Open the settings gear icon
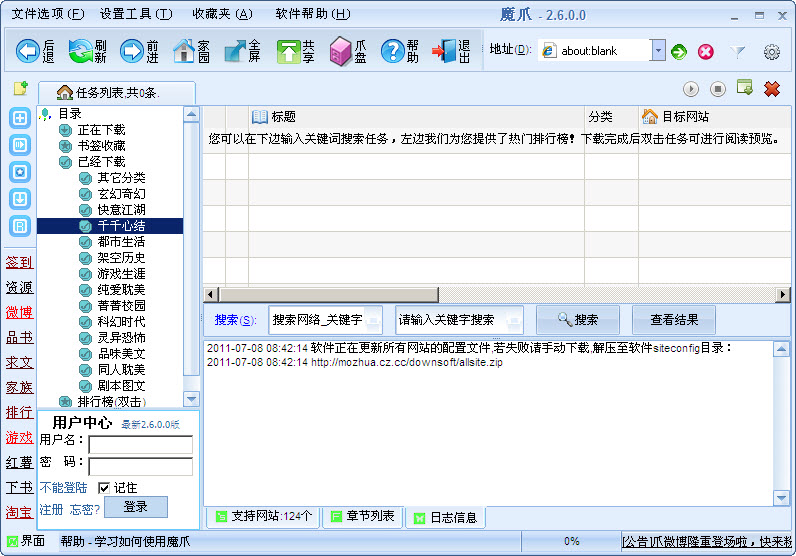The height and width of the screenshot is (556, 796). [x=772, y=51]
